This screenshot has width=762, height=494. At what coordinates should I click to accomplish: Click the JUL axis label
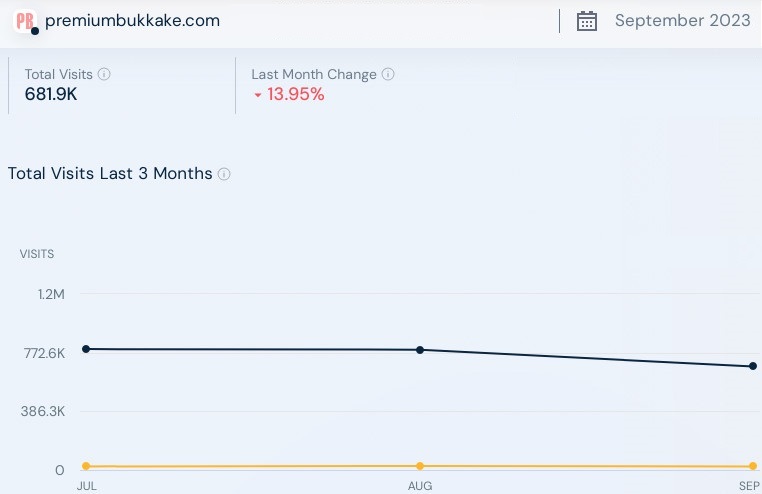86,486
